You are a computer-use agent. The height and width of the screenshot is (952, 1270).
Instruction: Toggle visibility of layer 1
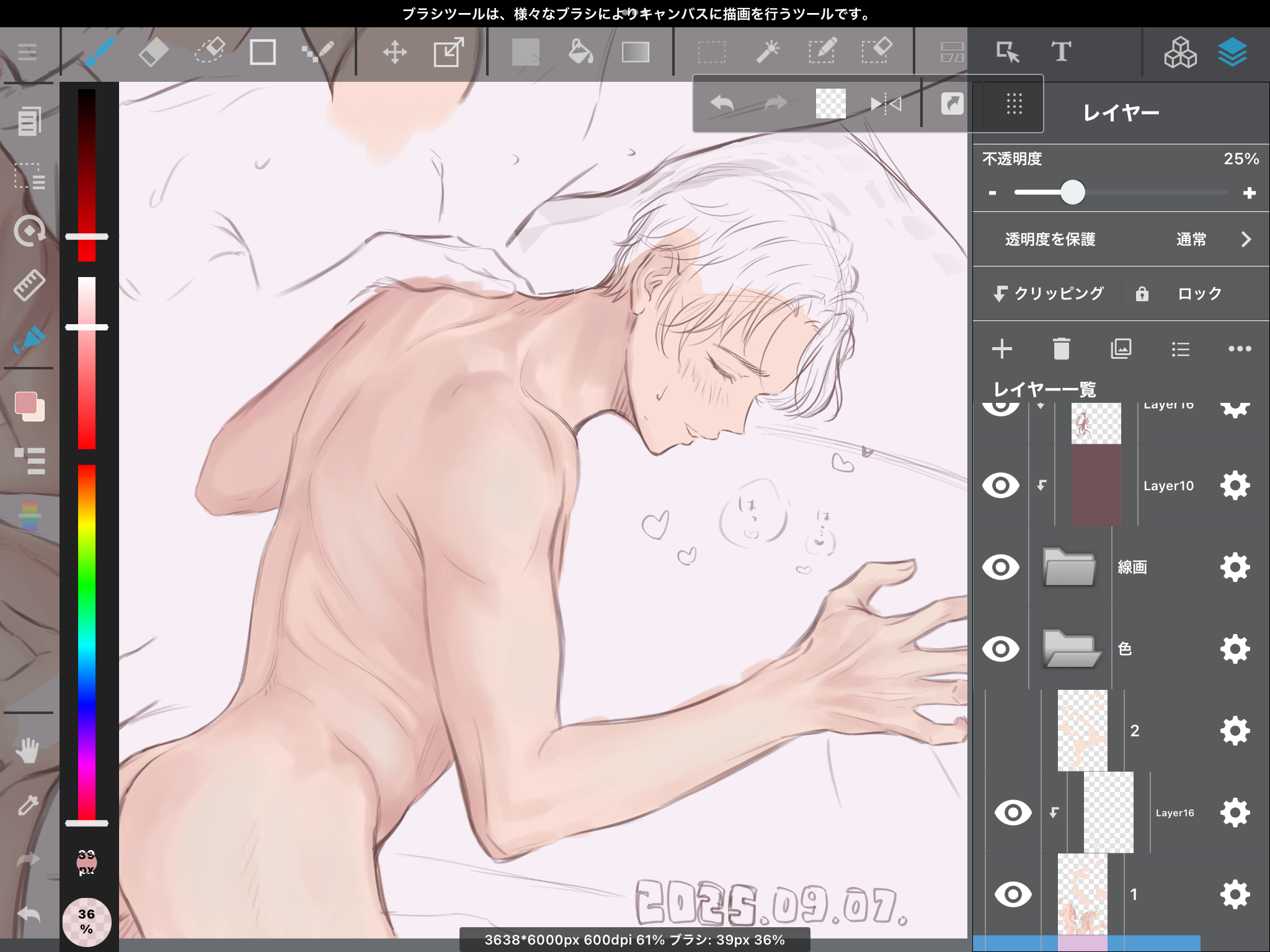[1013, 894]
